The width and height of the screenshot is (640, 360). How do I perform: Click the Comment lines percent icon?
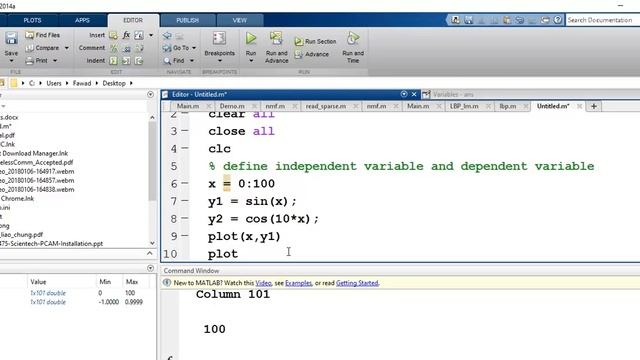point(113,48)
